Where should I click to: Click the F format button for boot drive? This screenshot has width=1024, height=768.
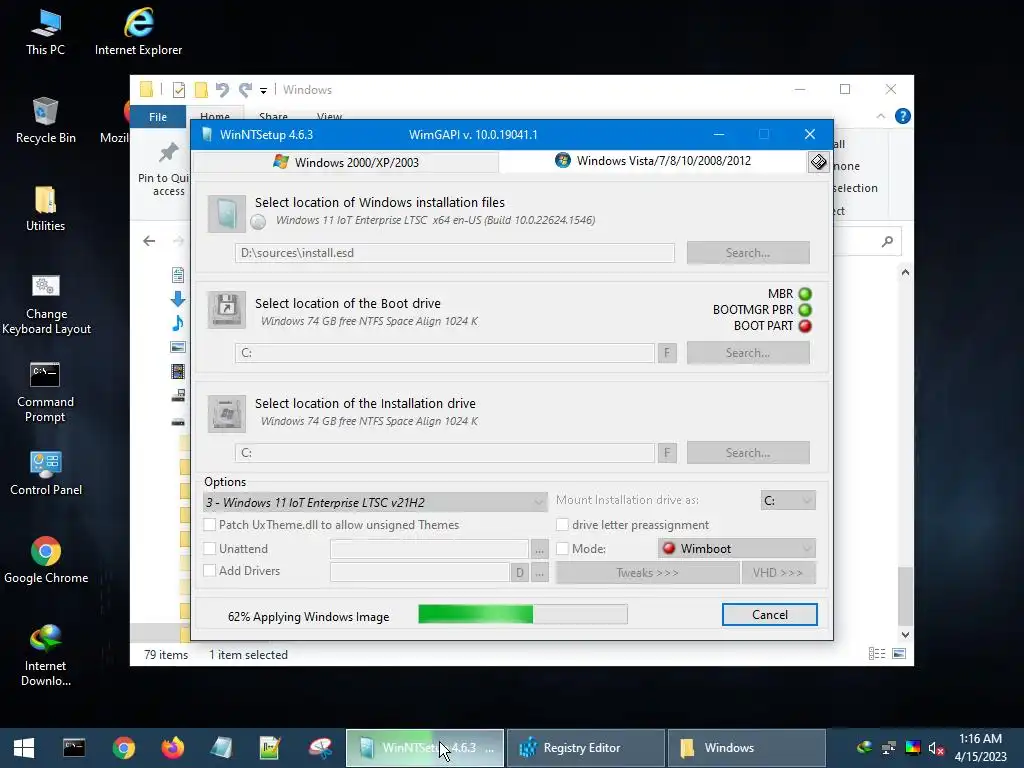[x=667, y=353]
